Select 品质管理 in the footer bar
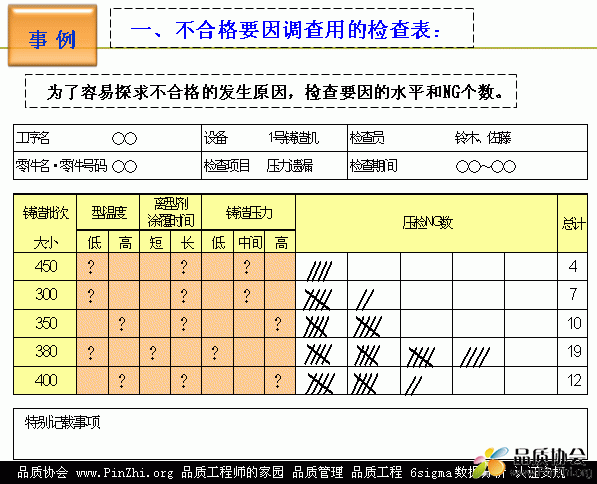Screen dimensions: 597x484 click(x=318, y=472)
